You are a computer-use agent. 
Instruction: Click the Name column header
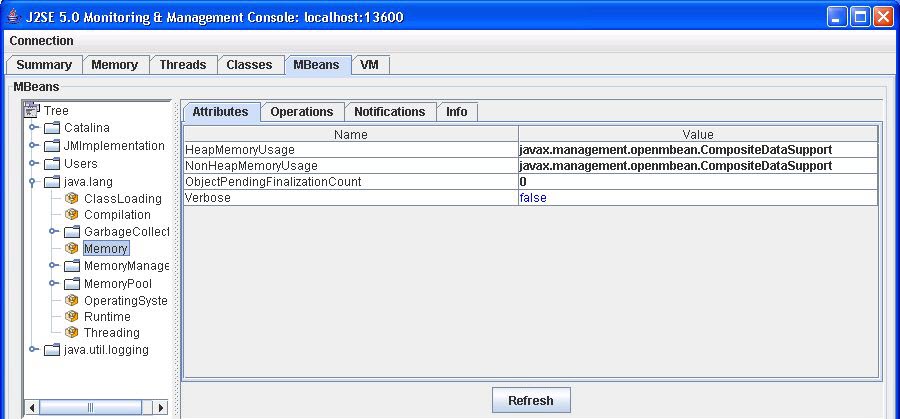351,134
